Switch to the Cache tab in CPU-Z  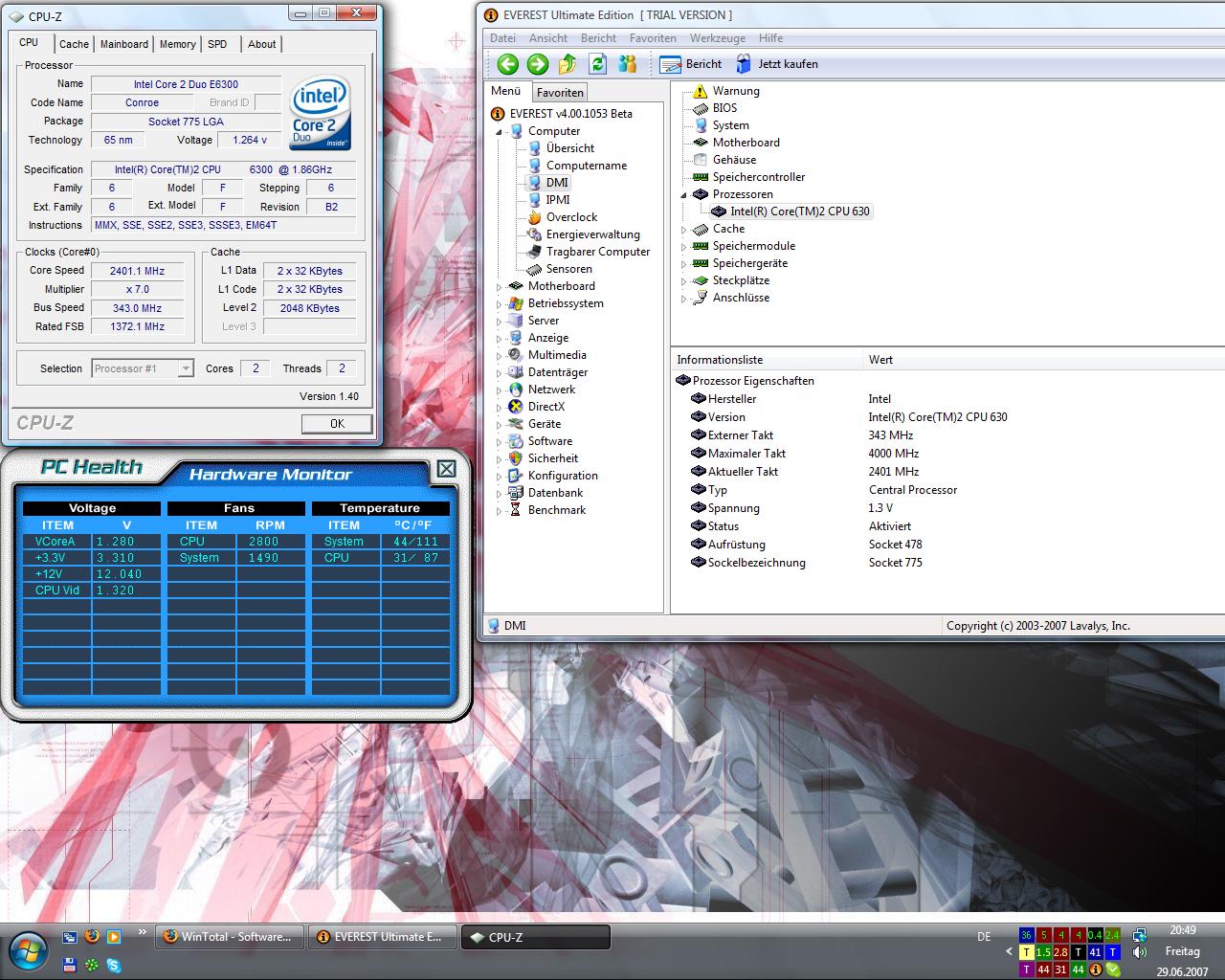74,44
